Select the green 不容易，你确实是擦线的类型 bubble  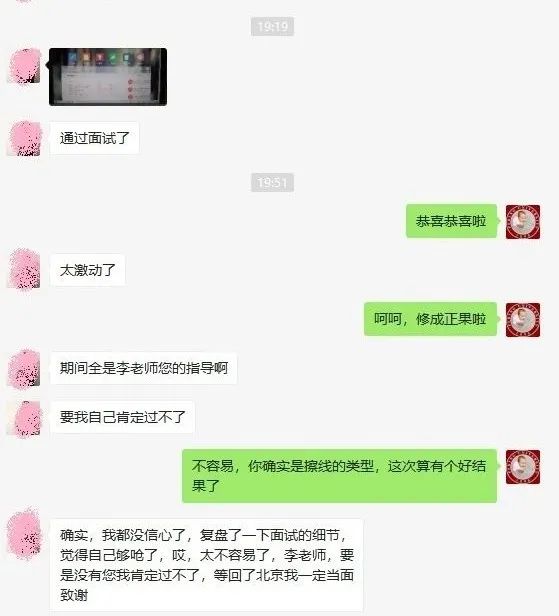(x=339, y=476)
